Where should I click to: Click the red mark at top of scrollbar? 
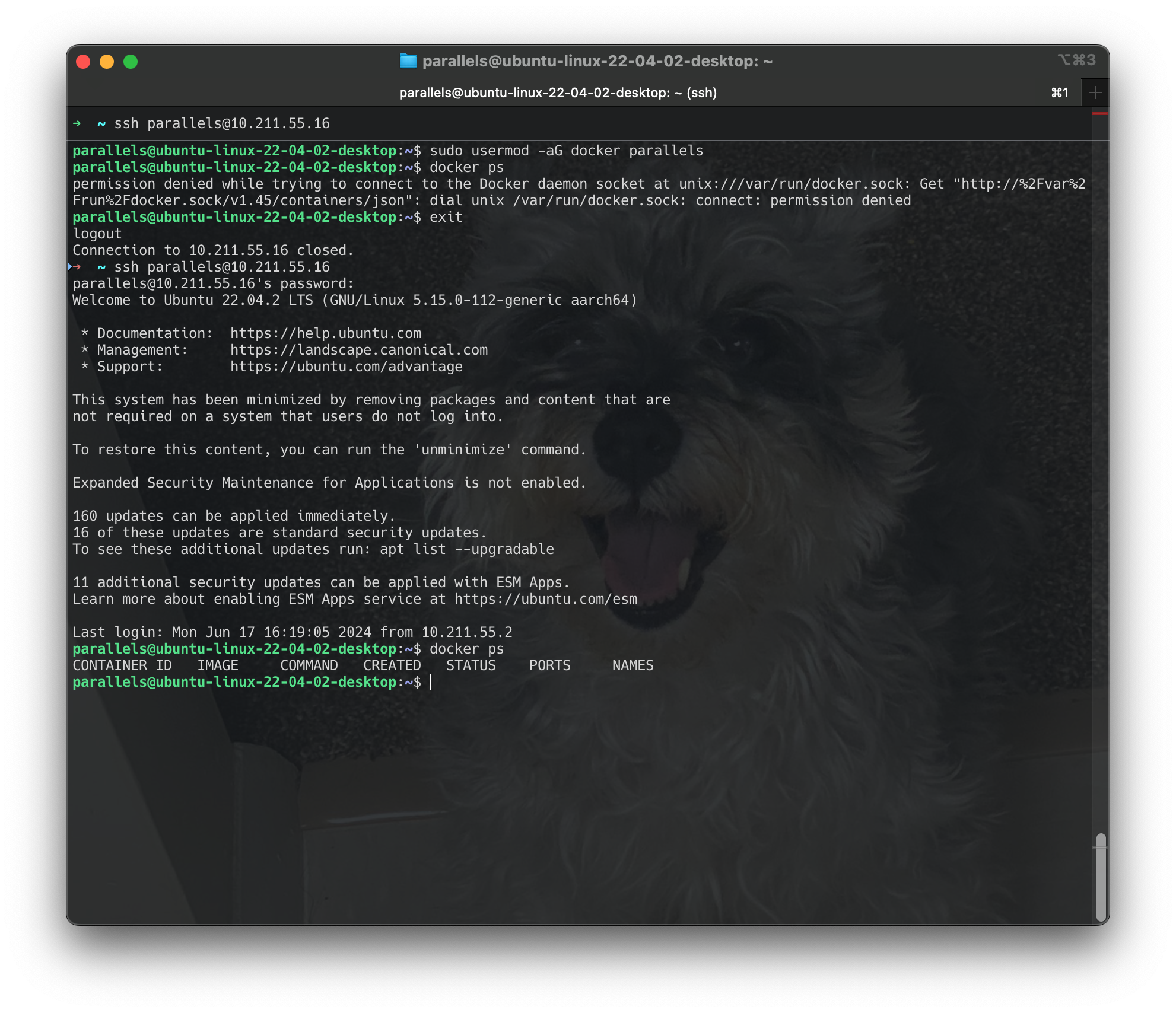1100,113
